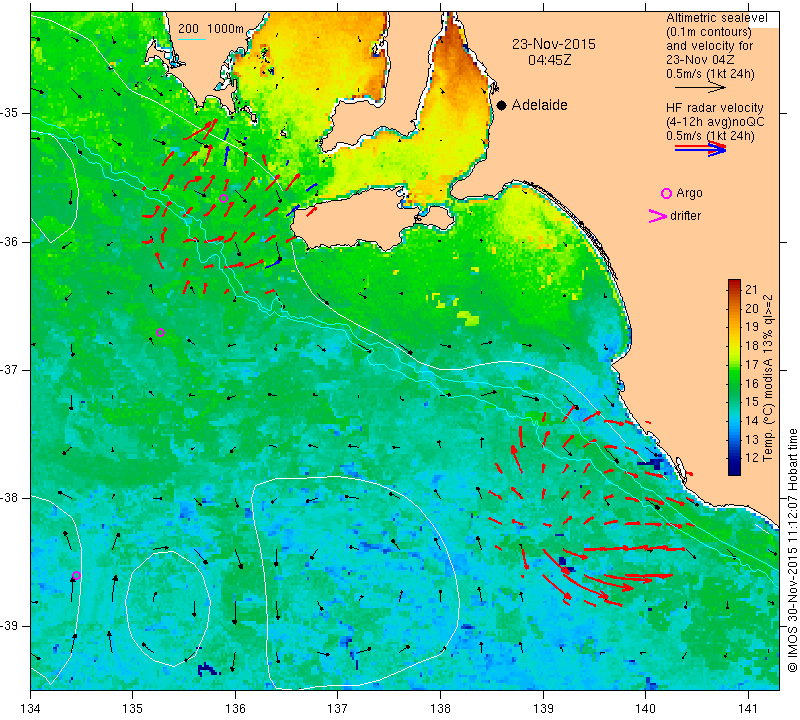This screenshot has width=800, height=720.
Task: Click the magenta Argo circle in the legend
Action: point(666,193)
